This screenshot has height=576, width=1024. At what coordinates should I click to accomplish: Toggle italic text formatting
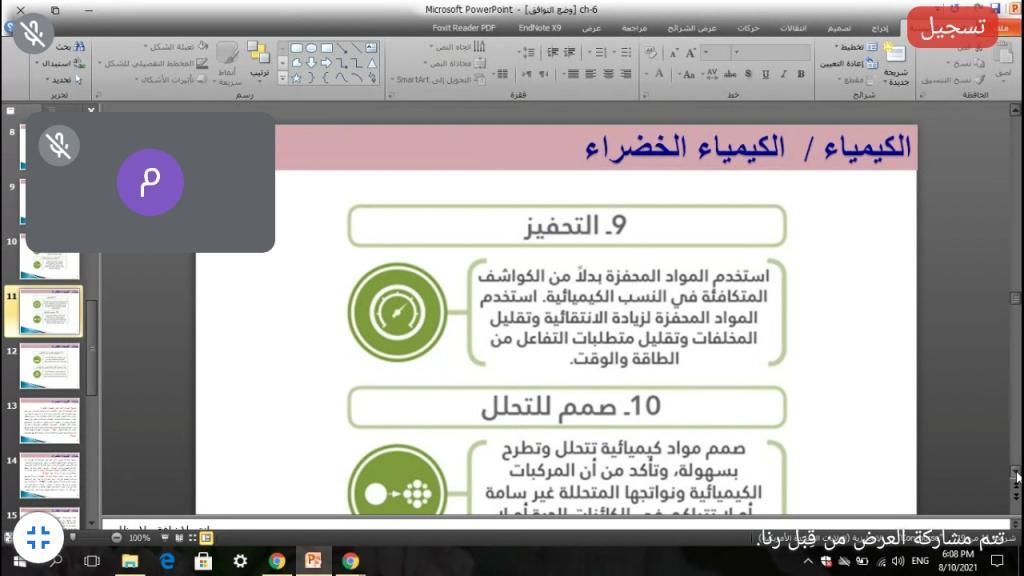pos(781,73)
